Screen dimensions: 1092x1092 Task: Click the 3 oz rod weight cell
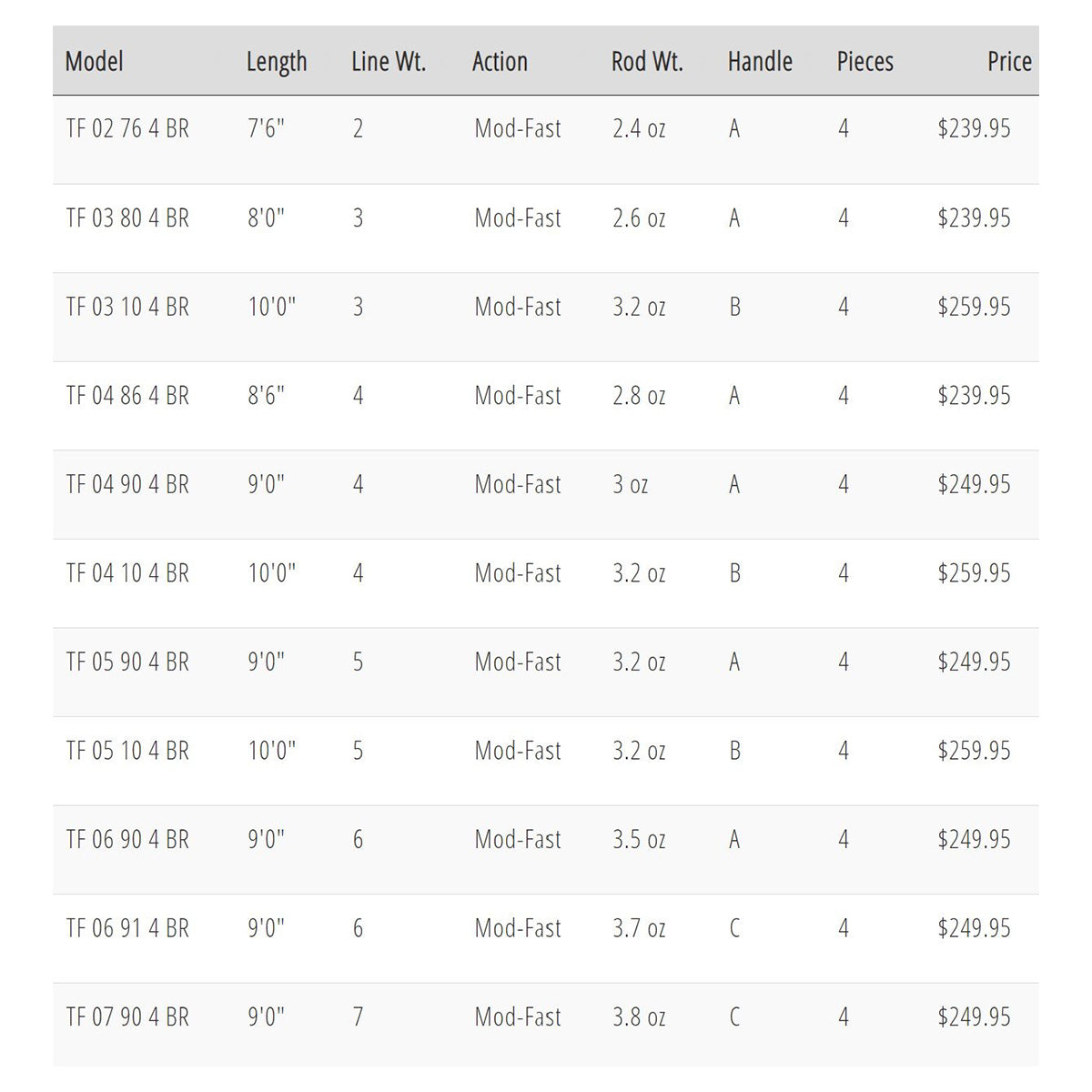click(x=631, y=484)
